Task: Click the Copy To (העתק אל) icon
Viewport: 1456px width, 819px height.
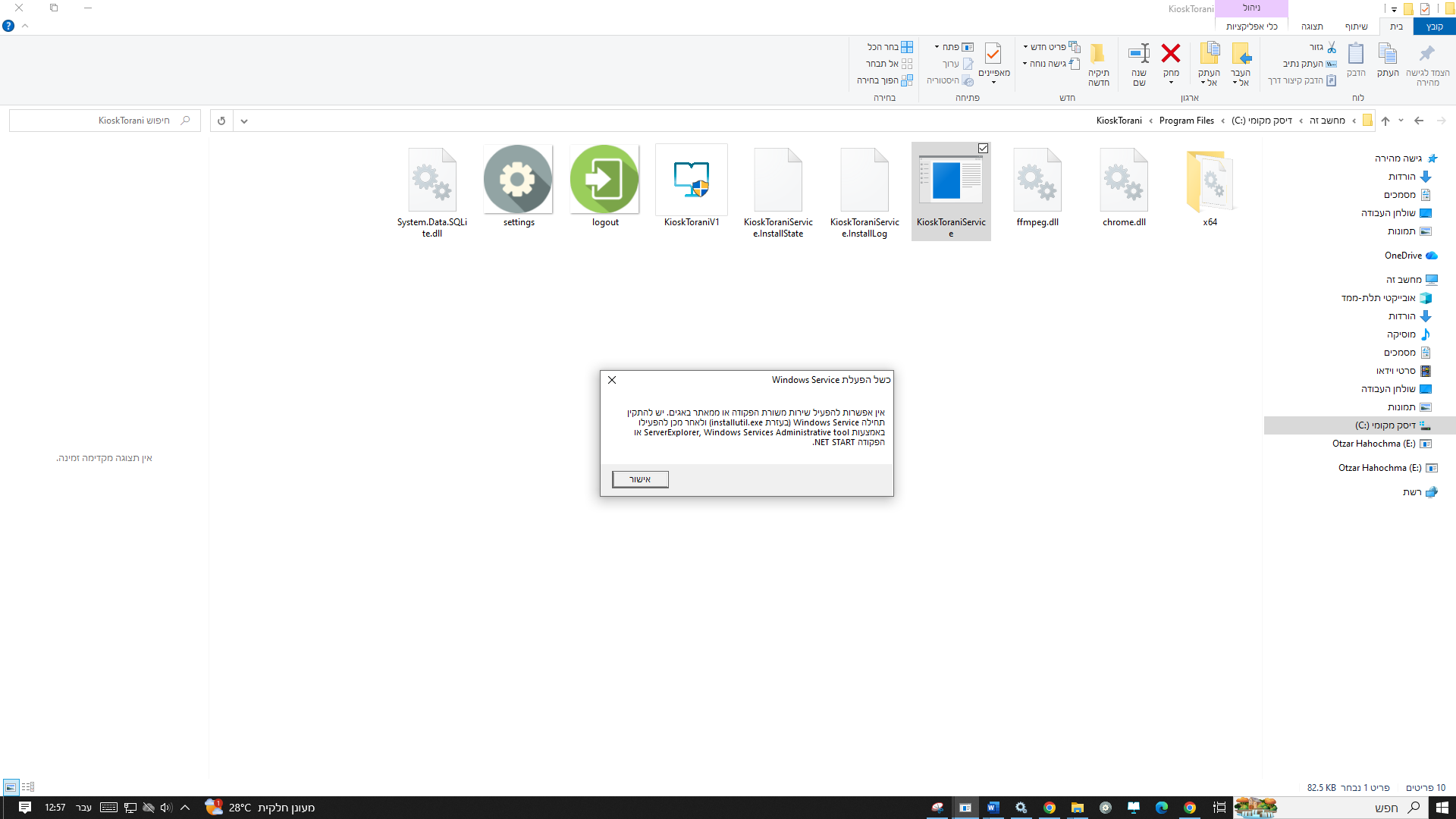Action: (1209, 53)
